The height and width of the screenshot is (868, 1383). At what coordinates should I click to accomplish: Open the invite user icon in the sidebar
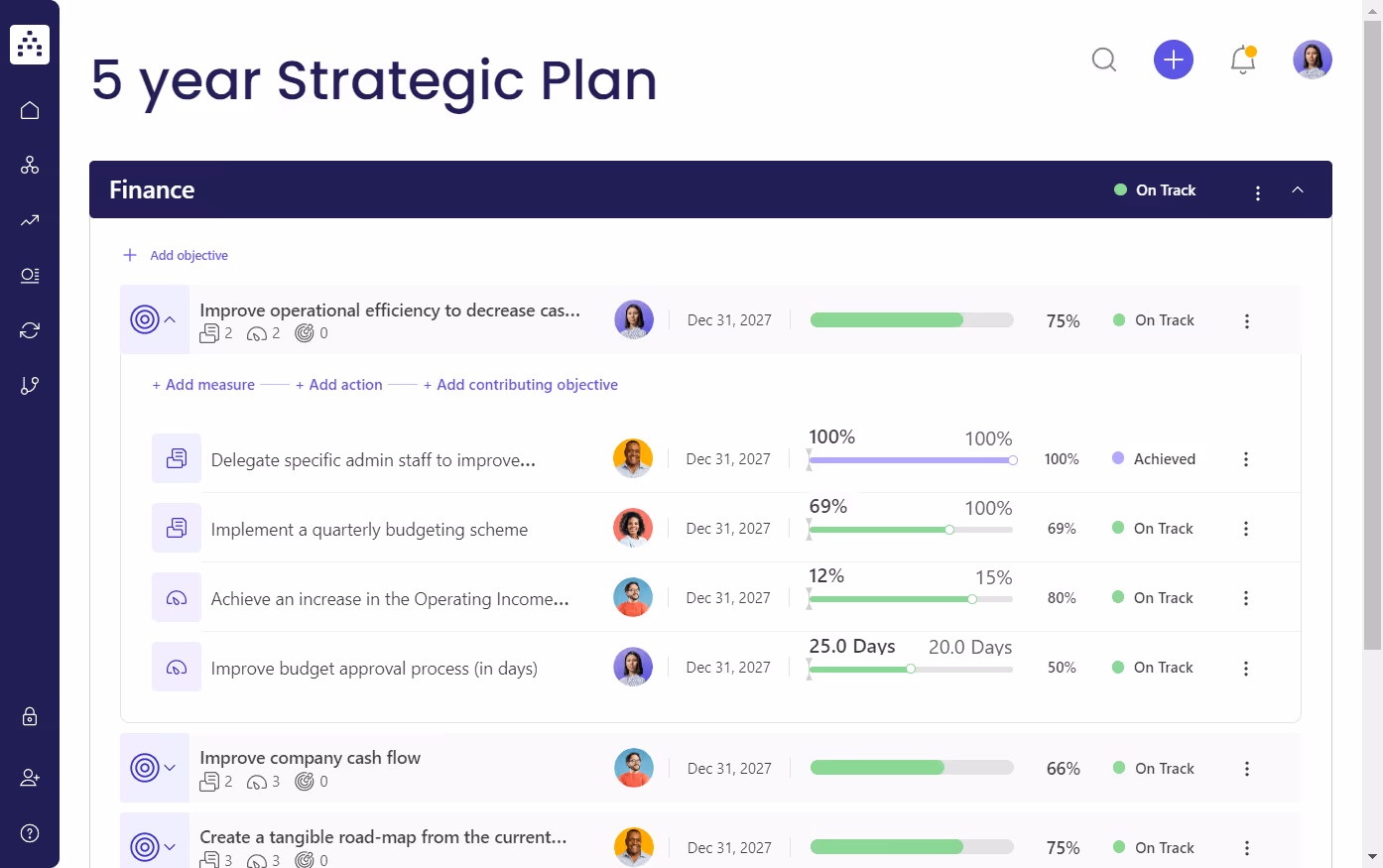click(x=30, y=778)
